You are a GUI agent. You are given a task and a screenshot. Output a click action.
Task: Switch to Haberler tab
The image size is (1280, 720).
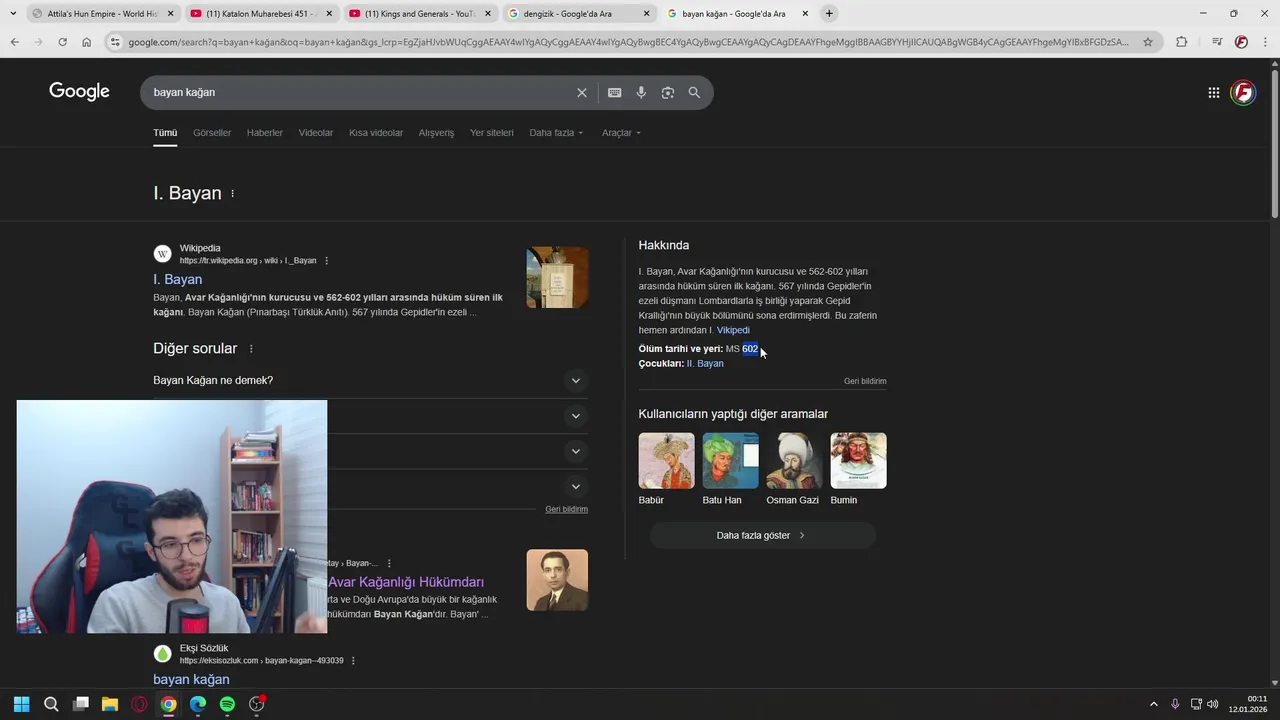pyautogui.click(x=265, y=133)
